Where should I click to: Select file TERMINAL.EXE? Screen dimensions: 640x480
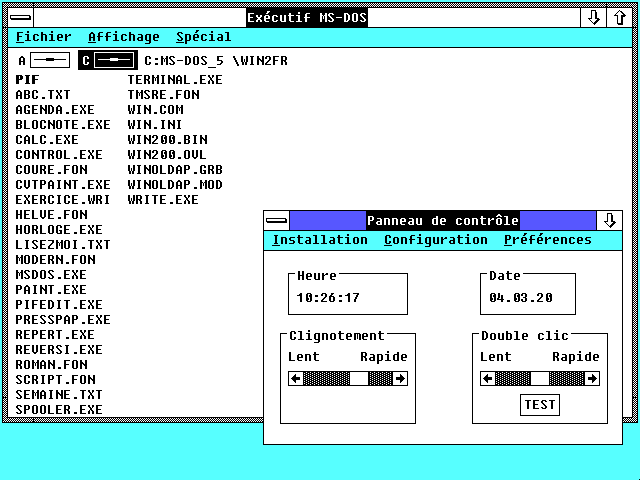pos(175,80)
